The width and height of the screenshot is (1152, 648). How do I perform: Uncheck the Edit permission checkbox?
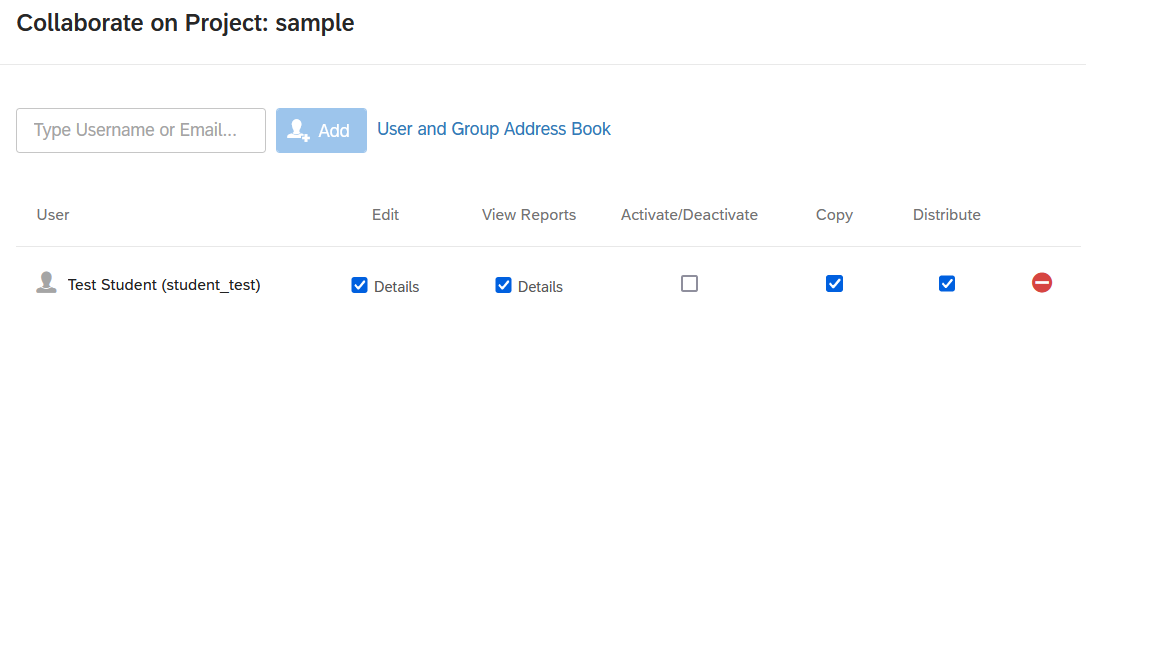360,285
